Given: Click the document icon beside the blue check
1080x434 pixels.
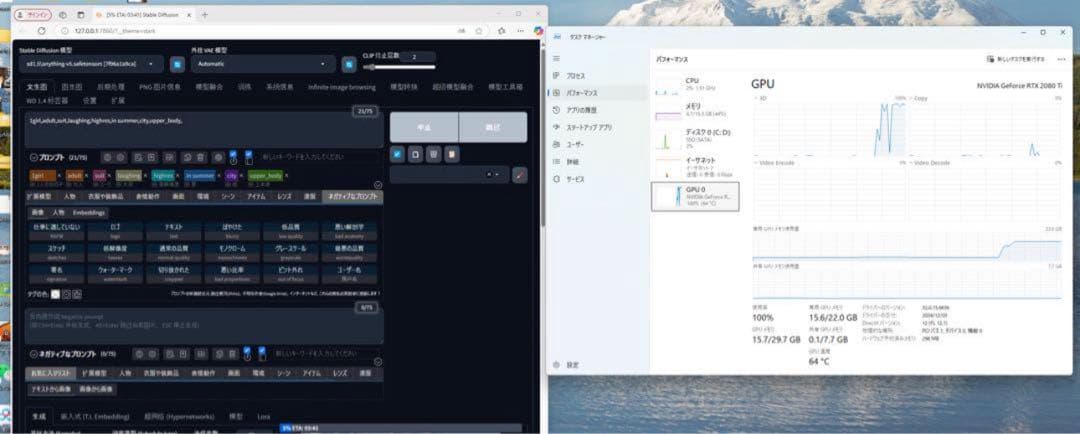Looking at the screenshot, I should click(415, 154).
